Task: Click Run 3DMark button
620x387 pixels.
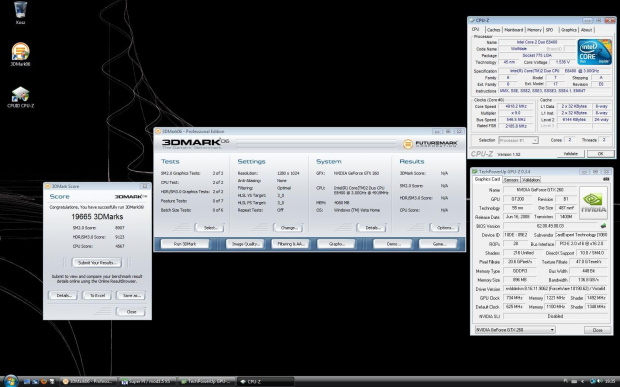Action: 185,244
